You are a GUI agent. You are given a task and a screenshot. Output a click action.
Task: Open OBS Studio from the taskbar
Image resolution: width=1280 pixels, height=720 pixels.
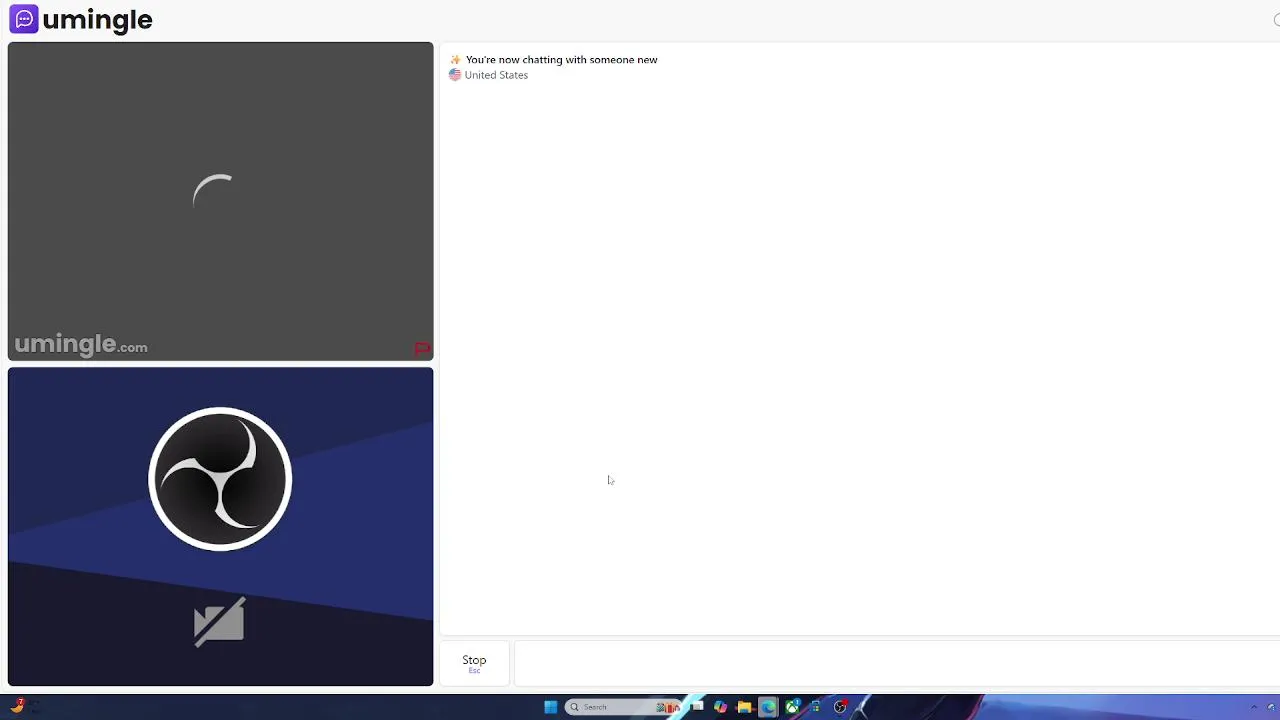point(841,707)
